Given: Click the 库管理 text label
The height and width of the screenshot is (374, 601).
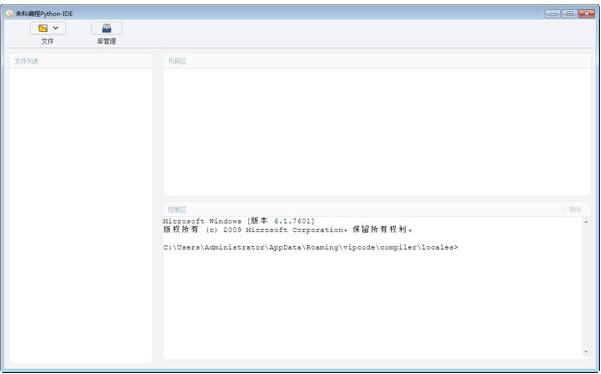Looking at the screenshot, I should click(107, 41).
